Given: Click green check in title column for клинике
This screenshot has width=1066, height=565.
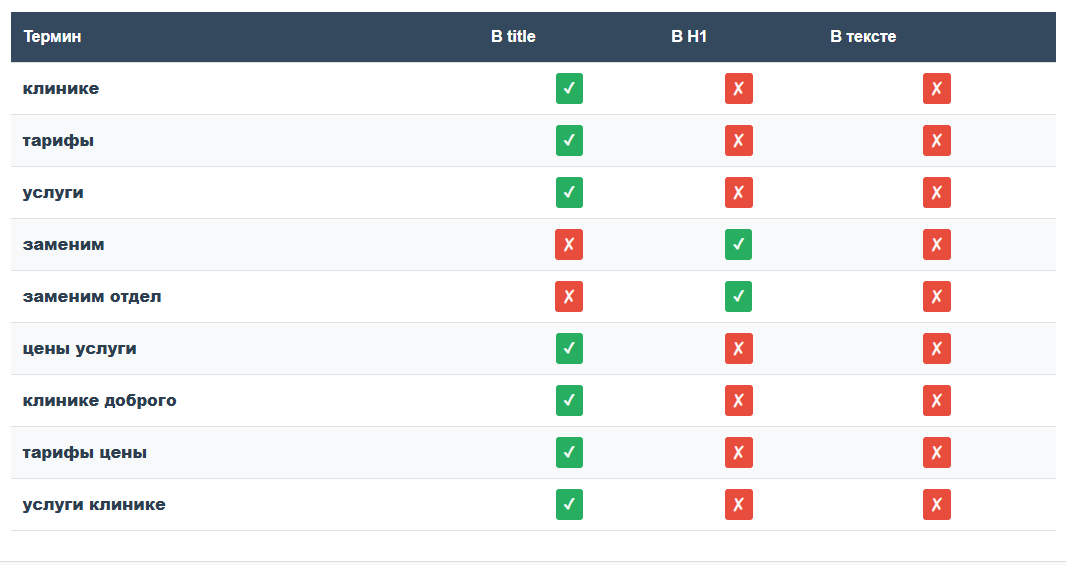Looking at the screenshot, I should click(569, 88).
